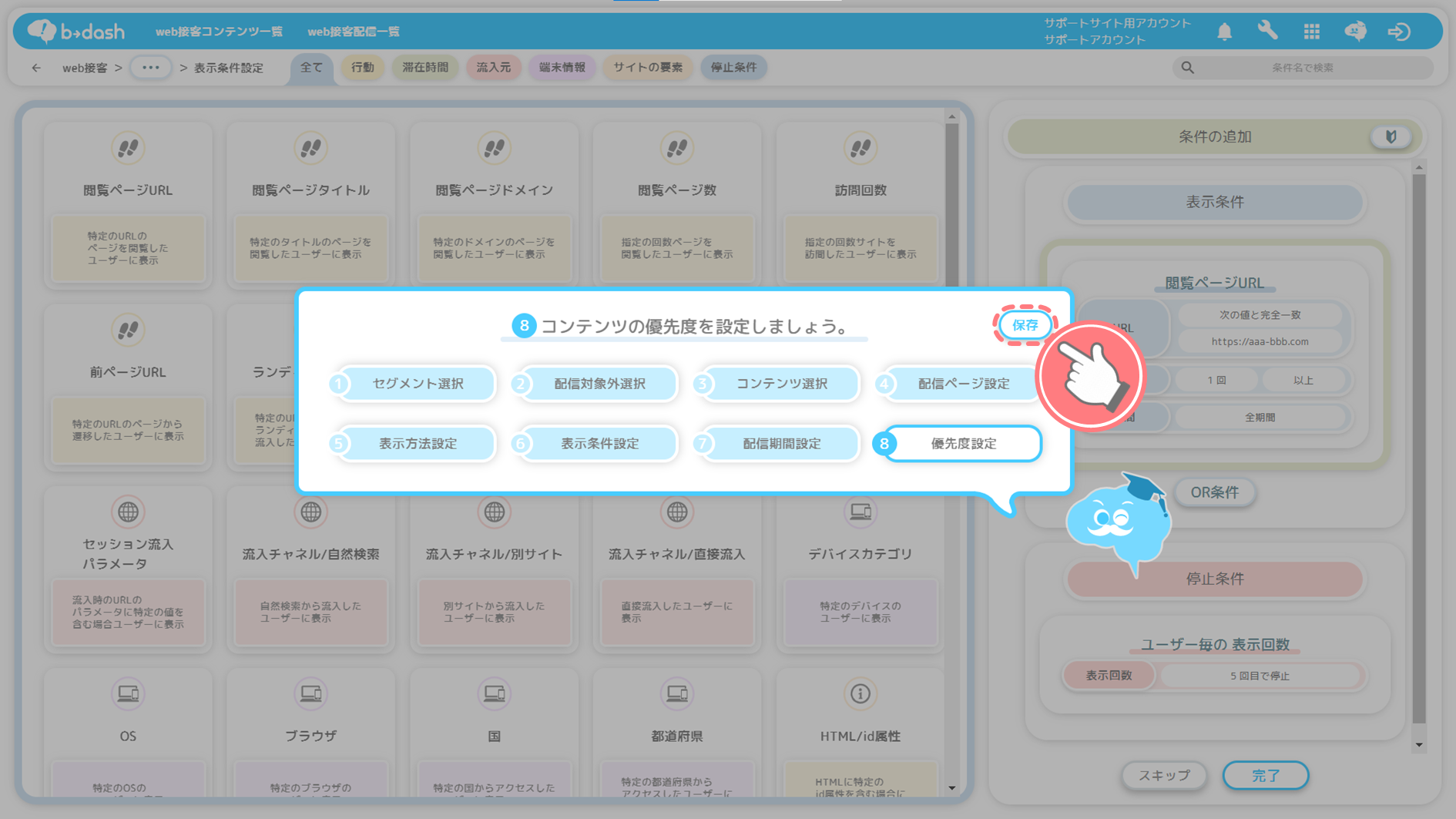Screen dimensions: 1456x819
Task: Open web接客配信一覧 menu
Action: pos(354,32)
